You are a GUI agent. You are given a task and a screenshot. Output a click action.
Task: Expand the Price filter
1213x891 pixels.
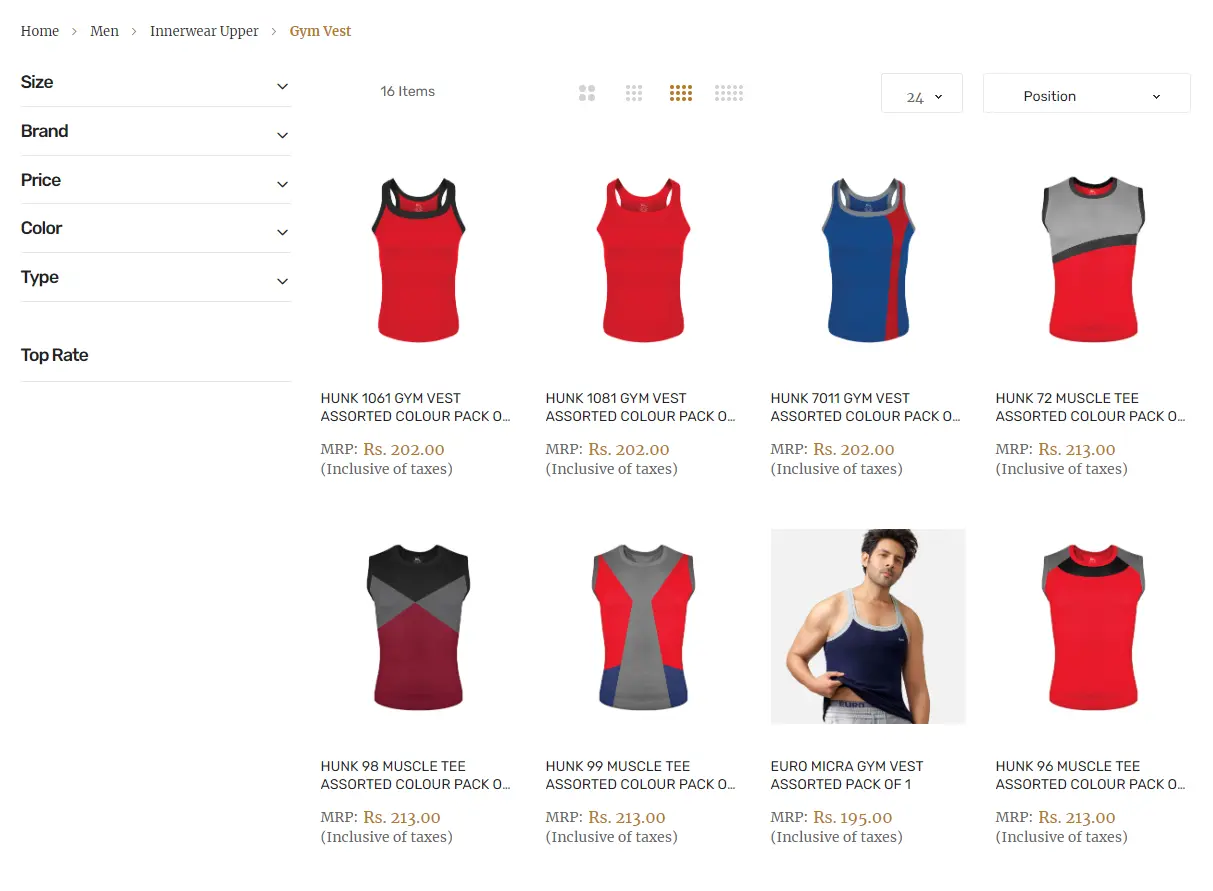point(156,181)
